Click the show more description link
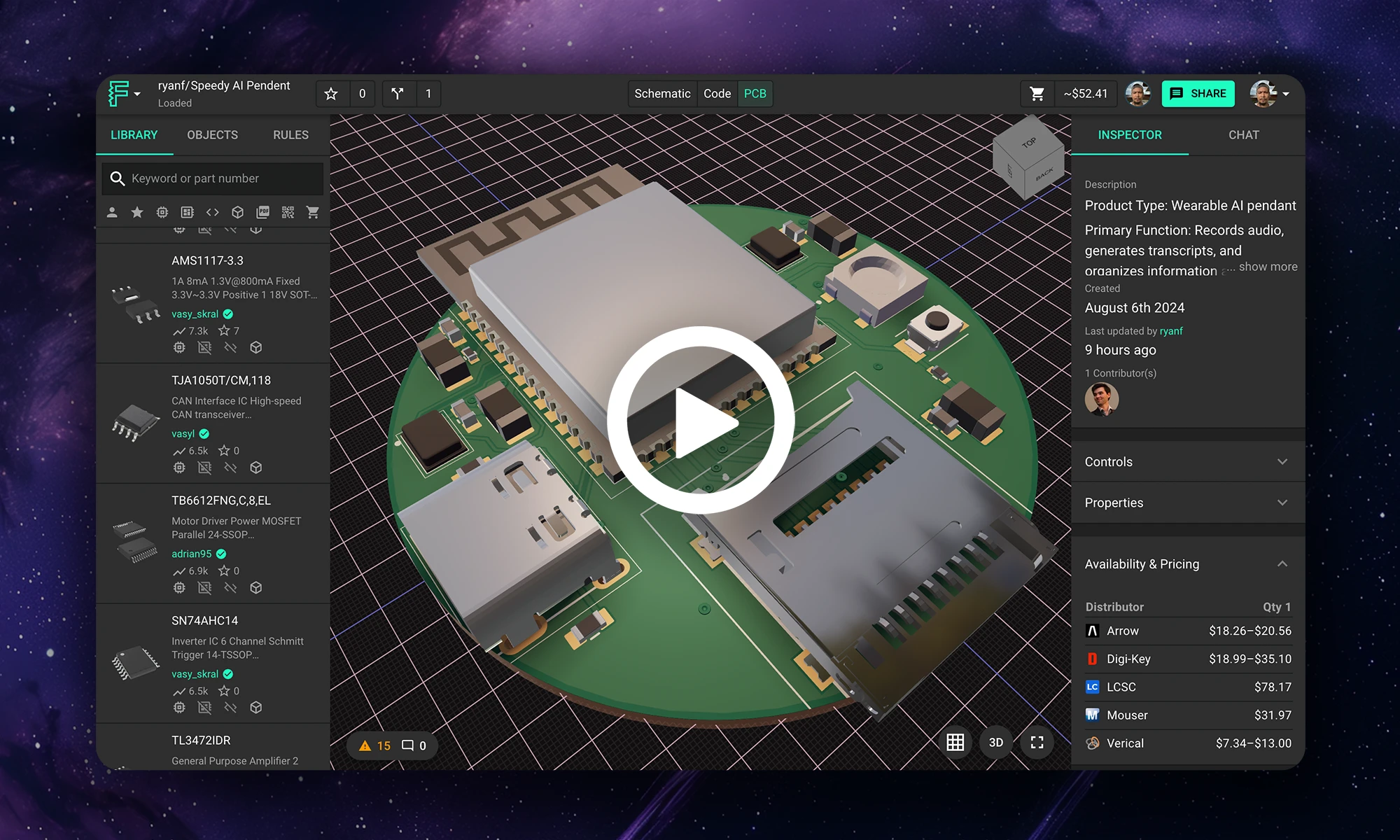This screenshot has height=840, width=1400. tap(1268, 267)
